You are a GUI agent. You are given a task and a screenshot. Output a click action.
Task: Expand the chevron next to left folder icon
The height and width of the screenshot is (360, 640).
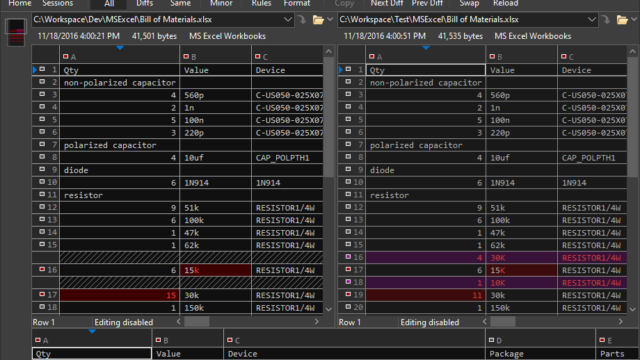[x=330, y=20]
